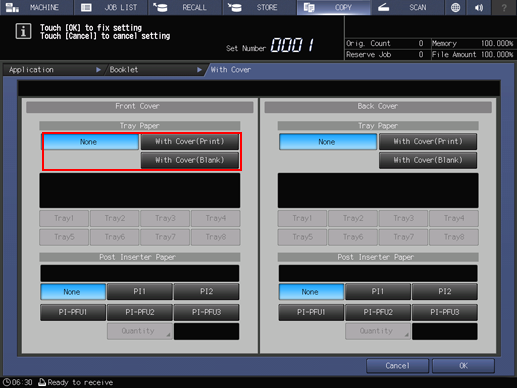Choose Tray3 under Back Cover
This screenshot has width=517, height=388.
[403, 218]
